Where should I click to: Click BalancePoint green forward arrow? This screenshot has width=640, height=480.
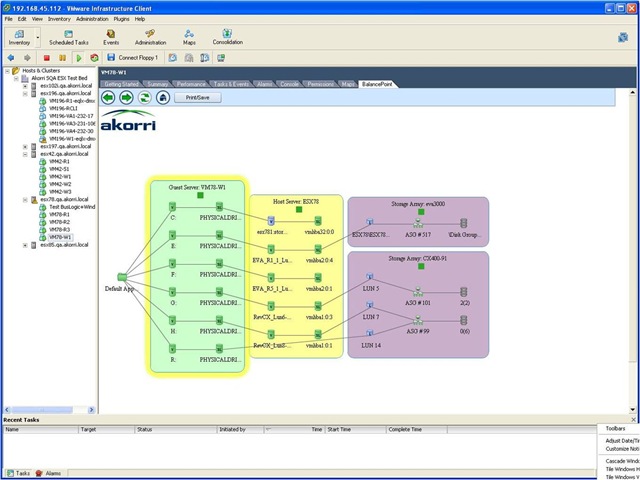[127, 98]
